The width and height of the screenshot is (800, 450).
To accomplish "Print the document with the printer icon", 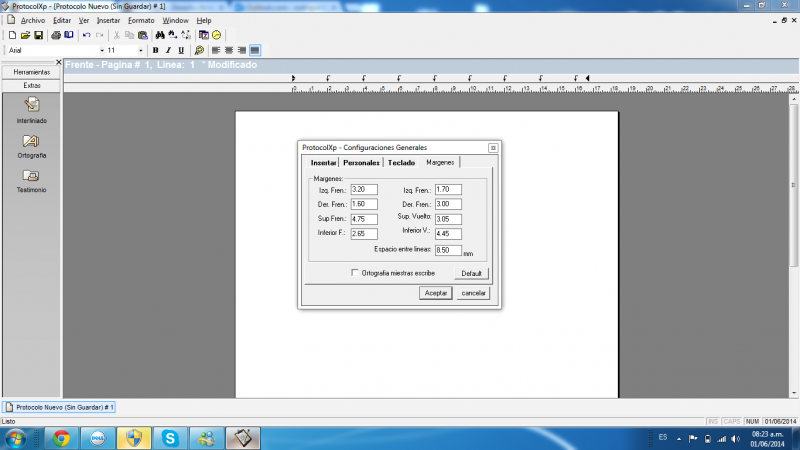I will point(56,35).
